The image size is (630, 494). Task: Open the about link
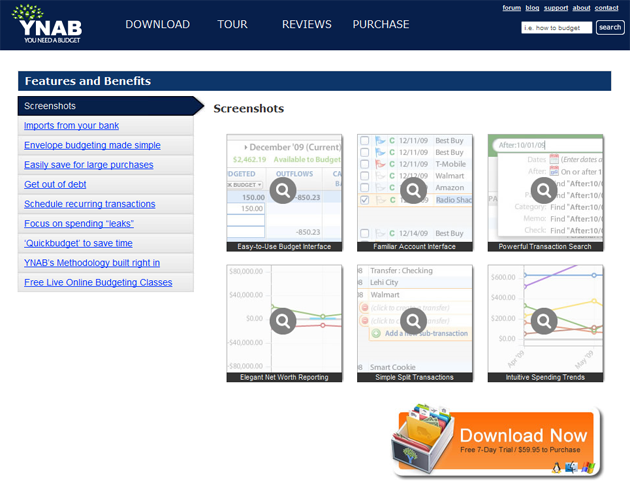[581, 8]
